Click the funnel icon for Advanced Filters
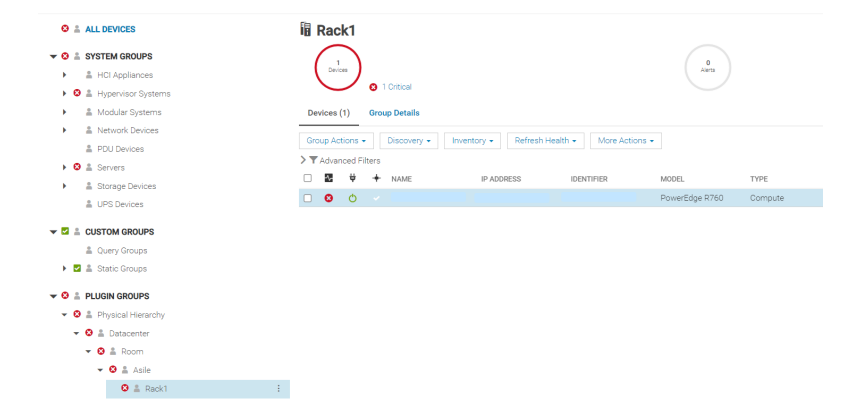Screen dimensions: 856x419 tap(313, 160)
